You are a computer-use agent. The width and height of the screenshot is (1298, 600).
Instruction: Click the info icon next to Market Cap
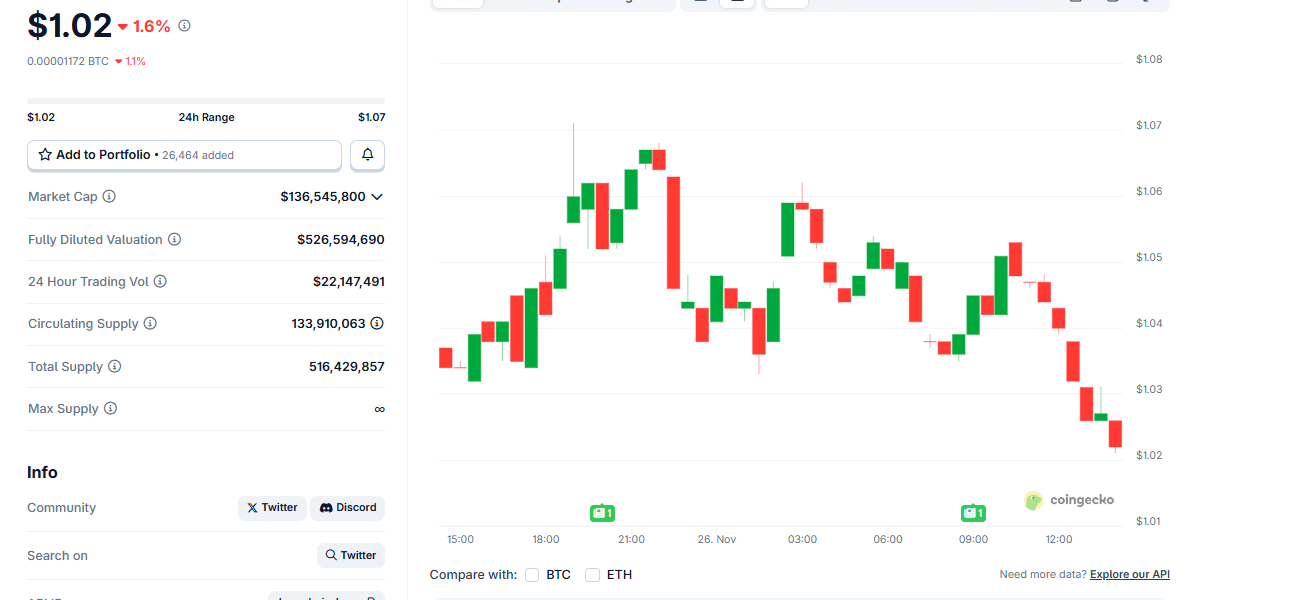tap(109, 197)
